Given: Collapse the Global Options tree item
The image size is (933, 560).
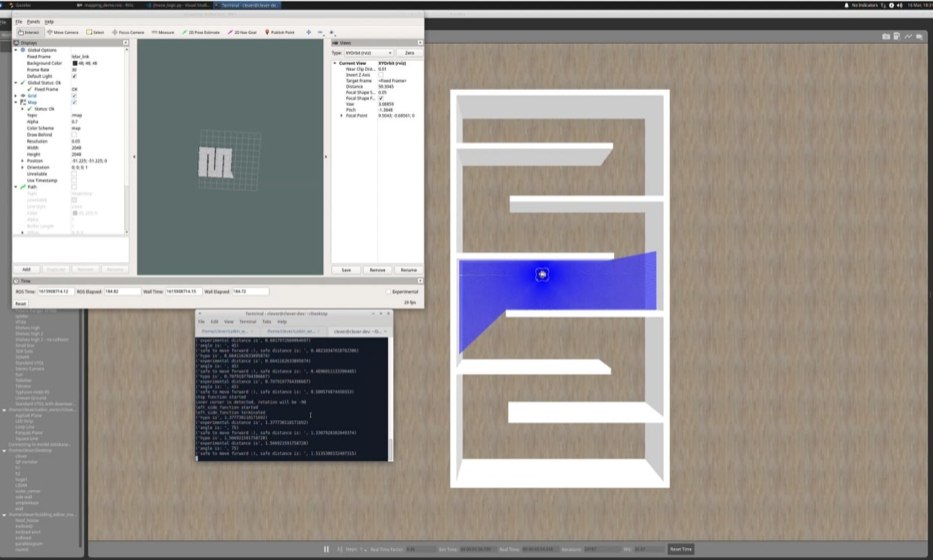Looking at the screenshot, I should click(16, 50).
